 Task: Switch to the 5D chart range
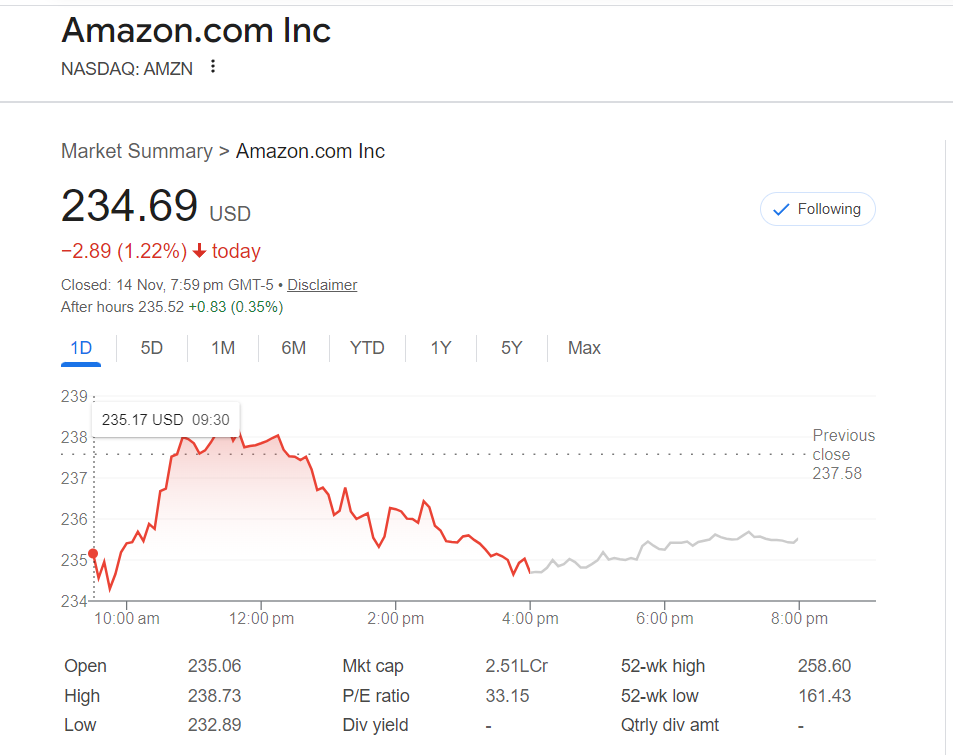click(x=151, y=348)
